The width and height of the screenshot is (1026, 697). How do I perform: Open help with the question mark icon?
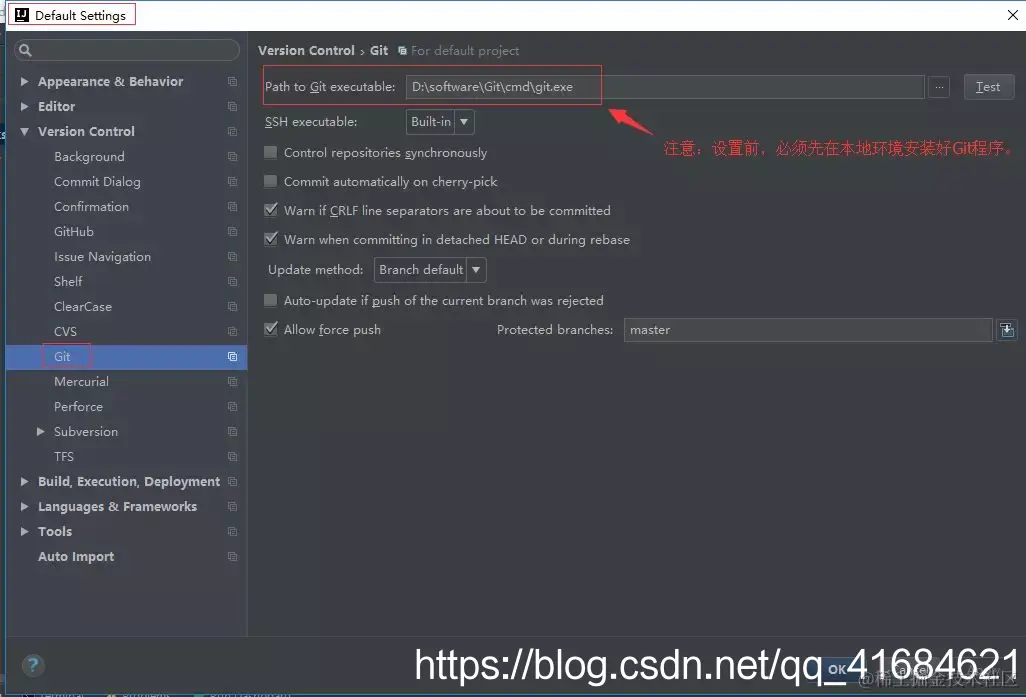[x=33, y=666]
